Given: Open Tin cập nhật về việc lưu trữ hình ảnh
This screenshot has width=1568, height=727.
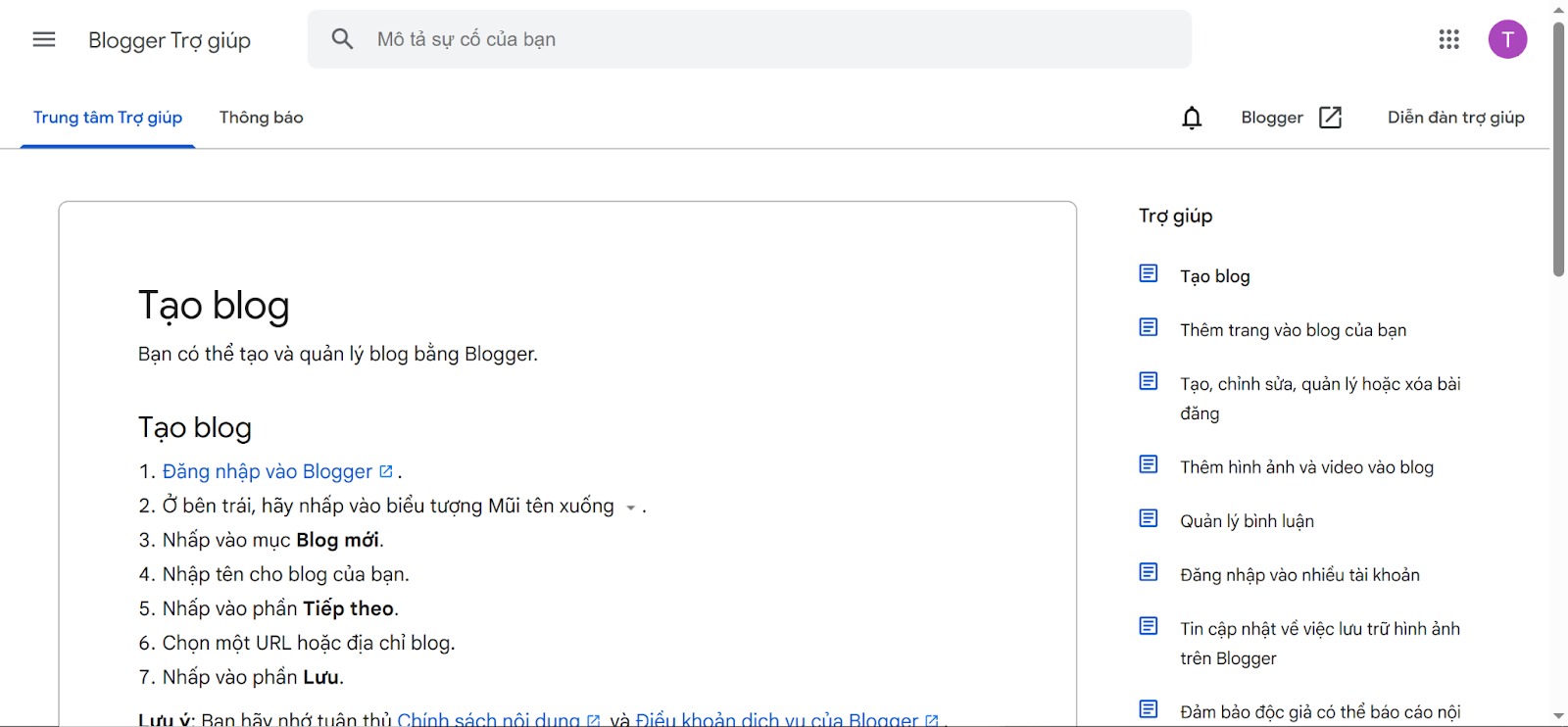Looking at the screenshot, I should (x=1320, y=644).
